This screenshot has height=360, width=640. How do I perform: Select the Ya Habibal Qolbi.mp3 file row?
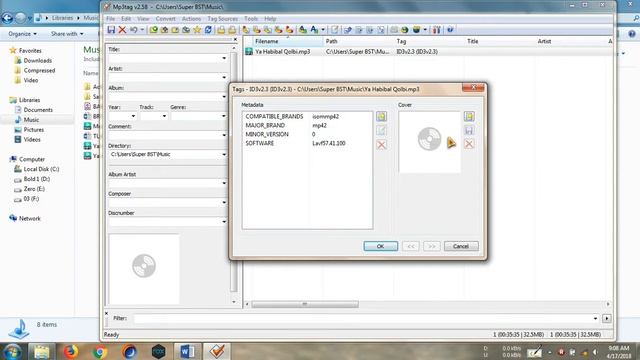pyautogui.click(x=428, y=52)
